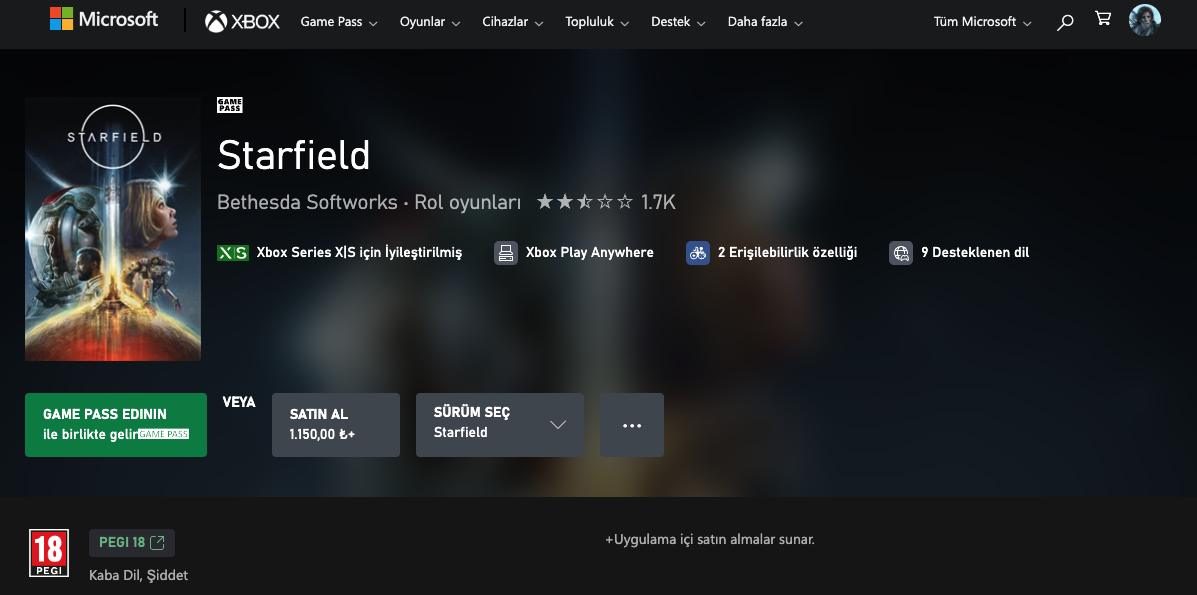
Task: Open the Sürüm Seç edition dropdown
Action: pos(500,425)
